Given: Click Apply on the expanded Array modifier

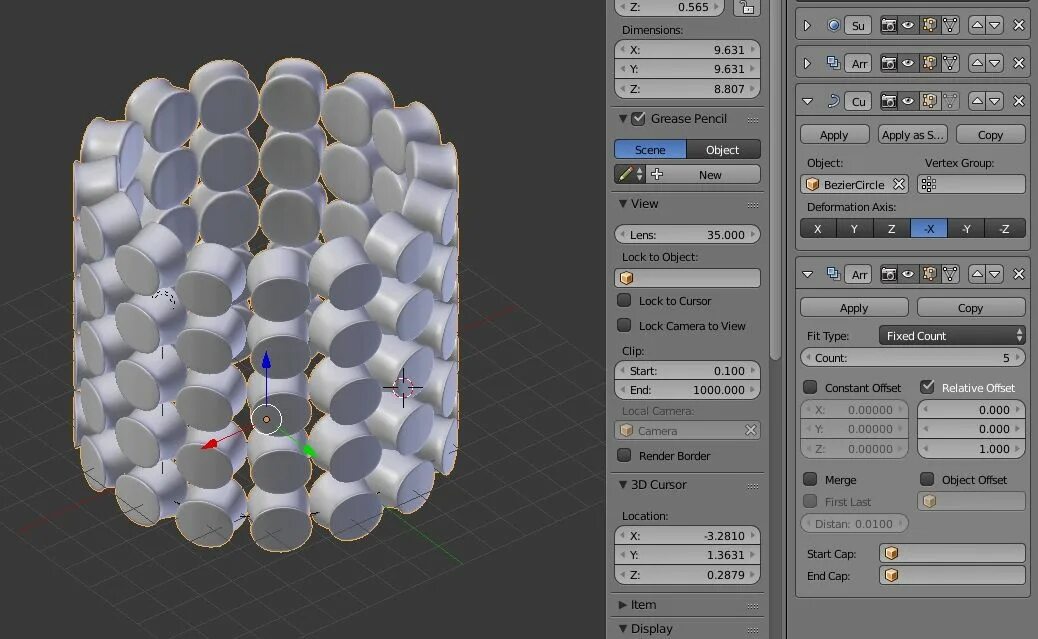Looking at the screenshot, I should pyautogui.click(x=854, y=308).
